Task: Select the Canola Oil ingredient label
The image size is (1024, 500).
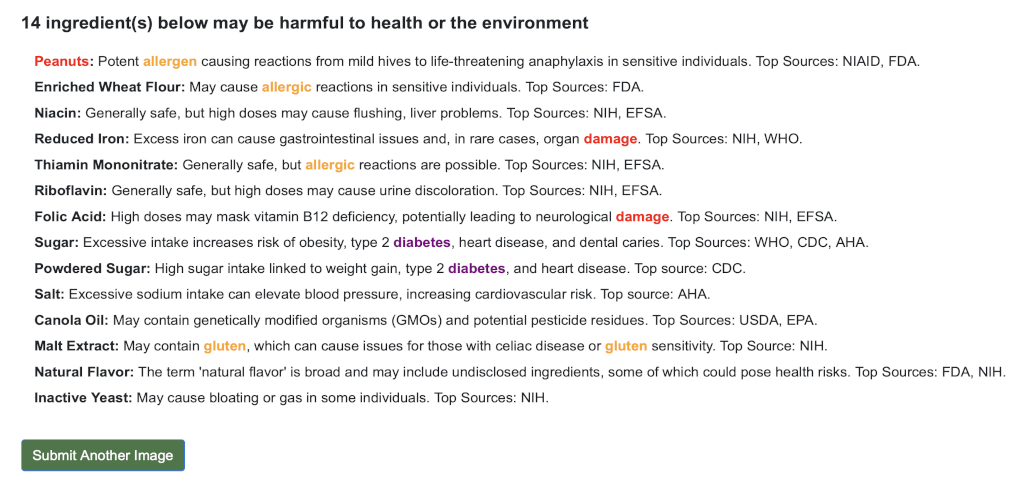Action: 71,320
